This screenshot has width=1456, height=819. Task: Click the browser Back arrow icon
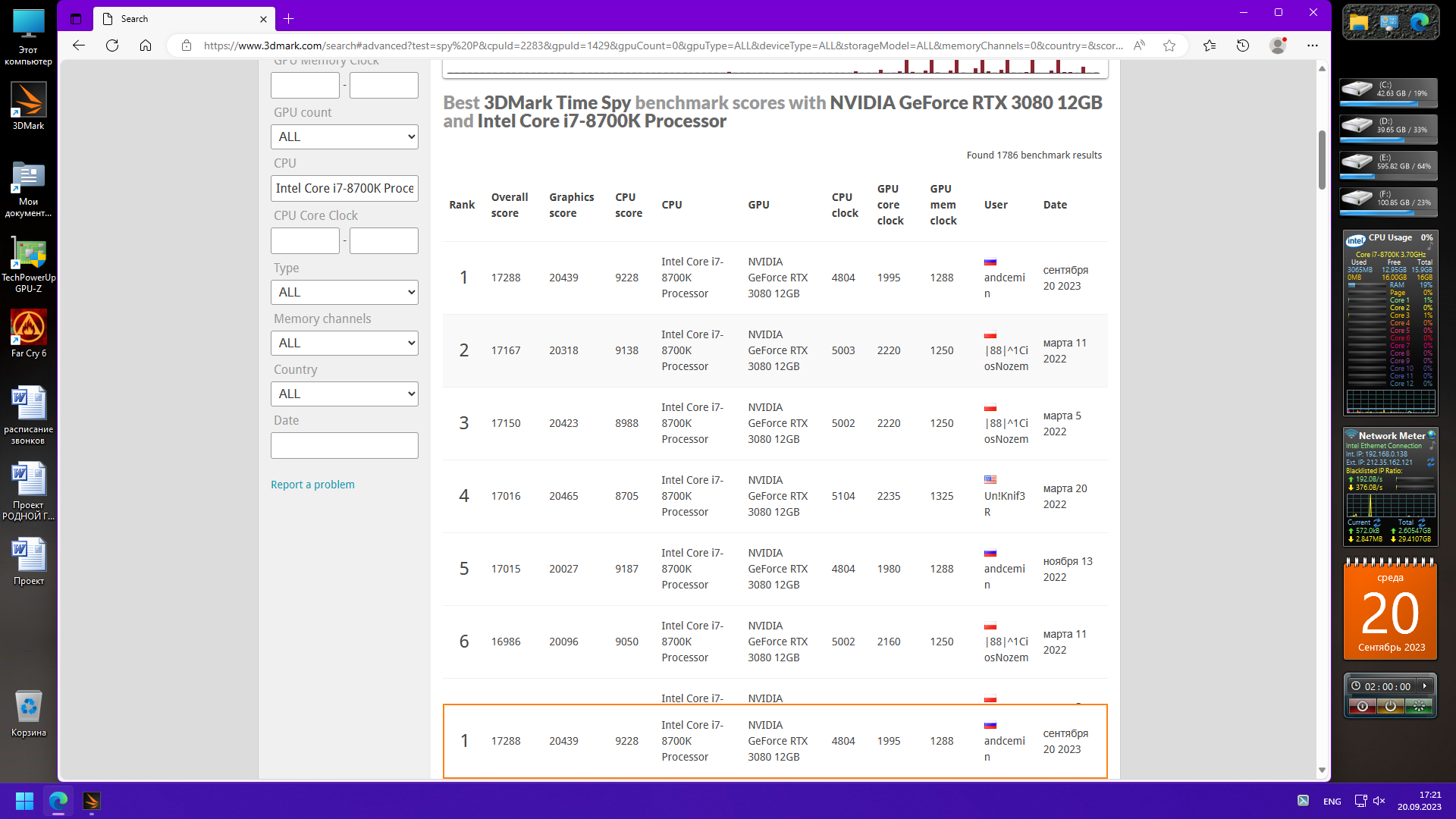(x=79, y=45)
